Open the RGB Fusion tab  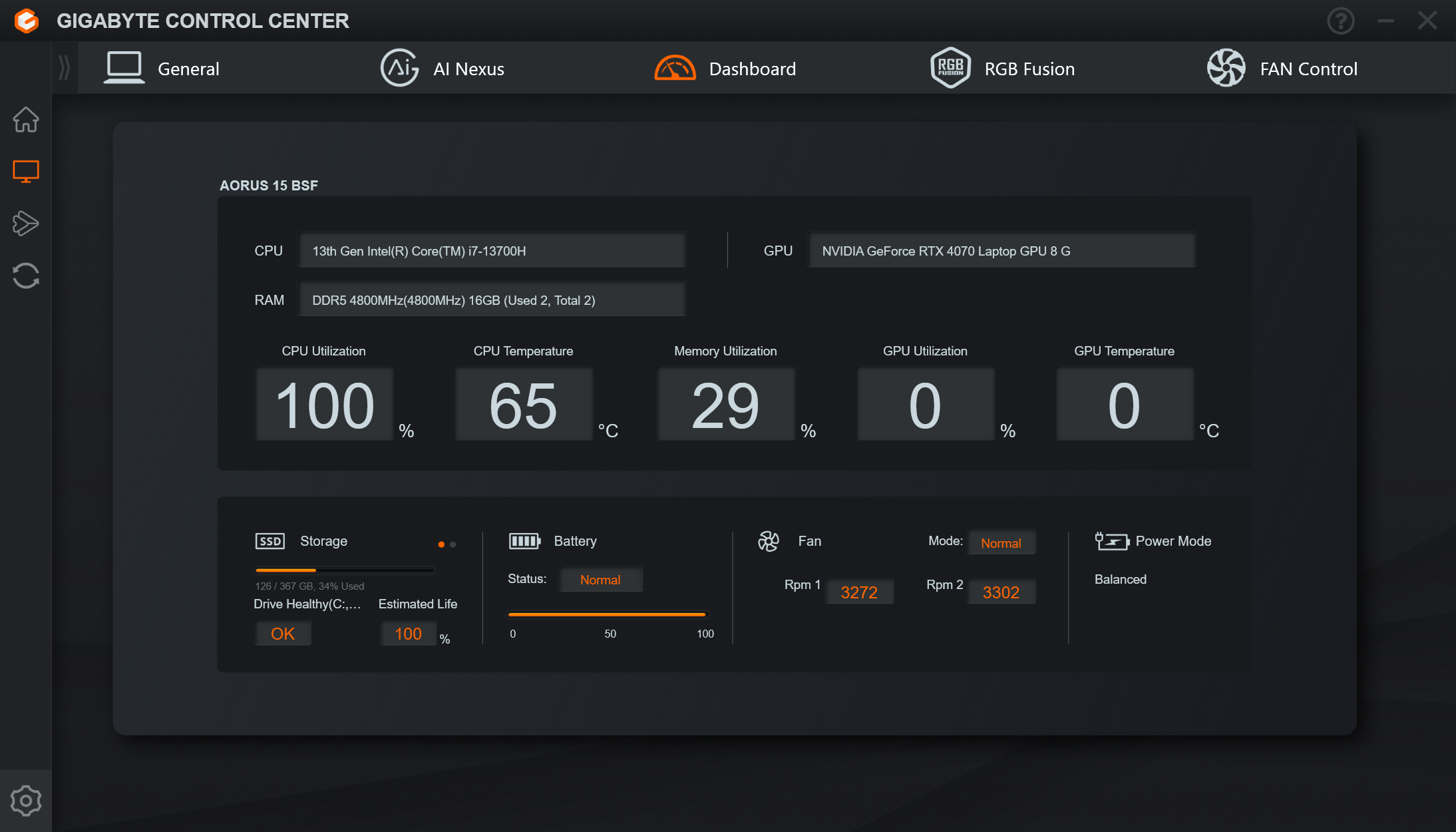(1002, 69)
